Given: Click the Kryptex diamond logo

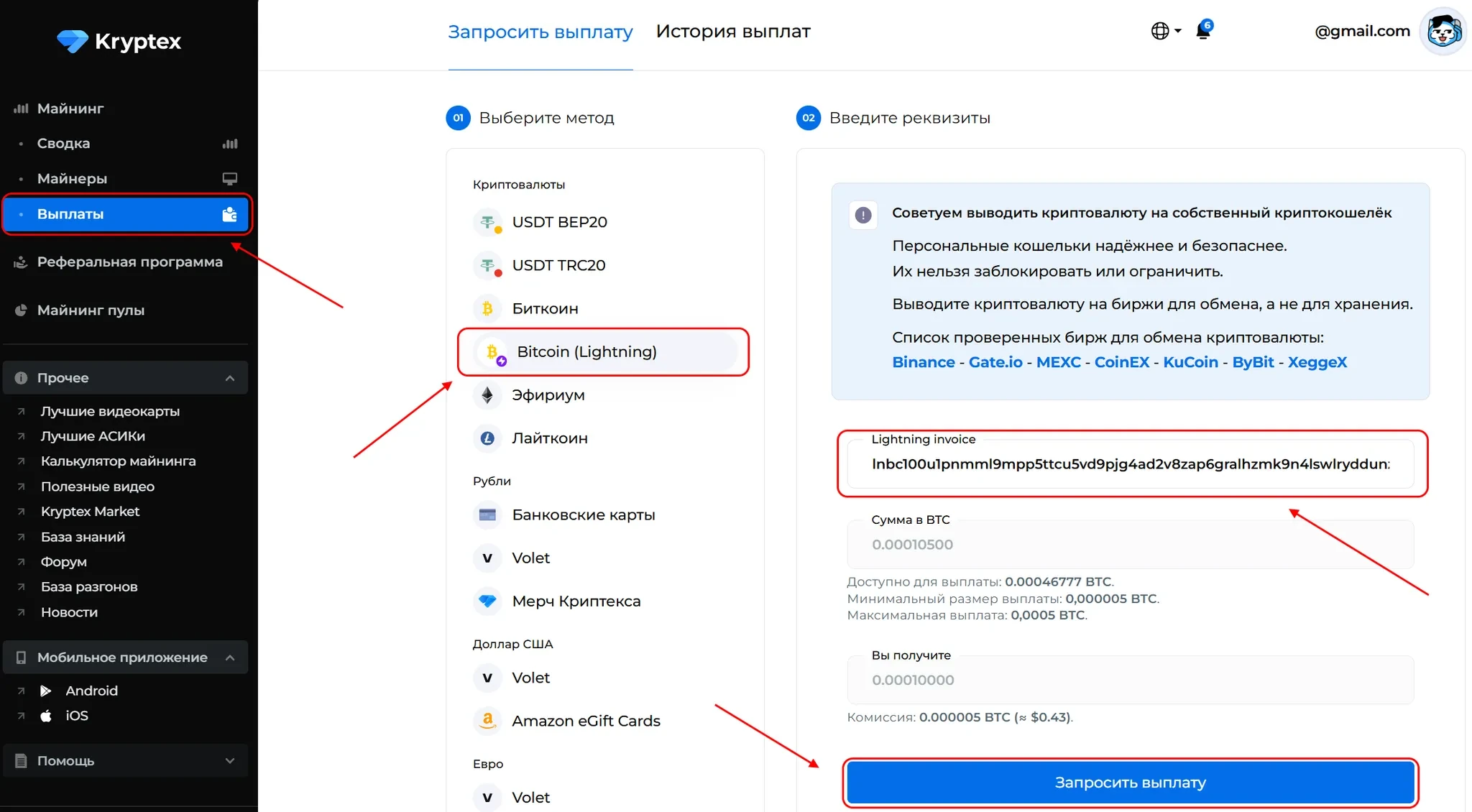Looking at the screenshot, I should pos(72,41).
